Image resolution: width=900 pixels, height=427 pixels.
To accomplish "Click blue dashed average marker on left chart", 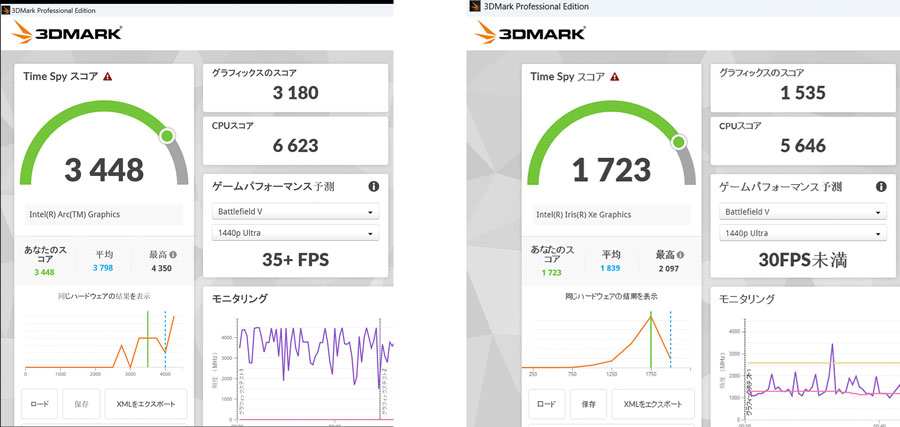I will (165, 339).
